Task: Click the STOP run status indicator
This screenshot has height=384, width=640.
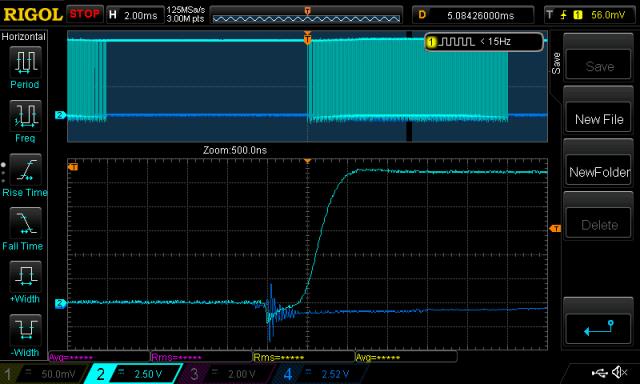Action: [x=84, y=14]
